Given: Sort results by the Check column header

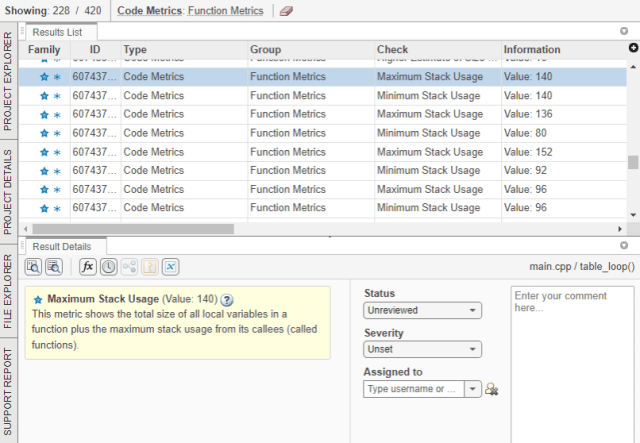Looking at the screenshot, I should pos(436,49).
